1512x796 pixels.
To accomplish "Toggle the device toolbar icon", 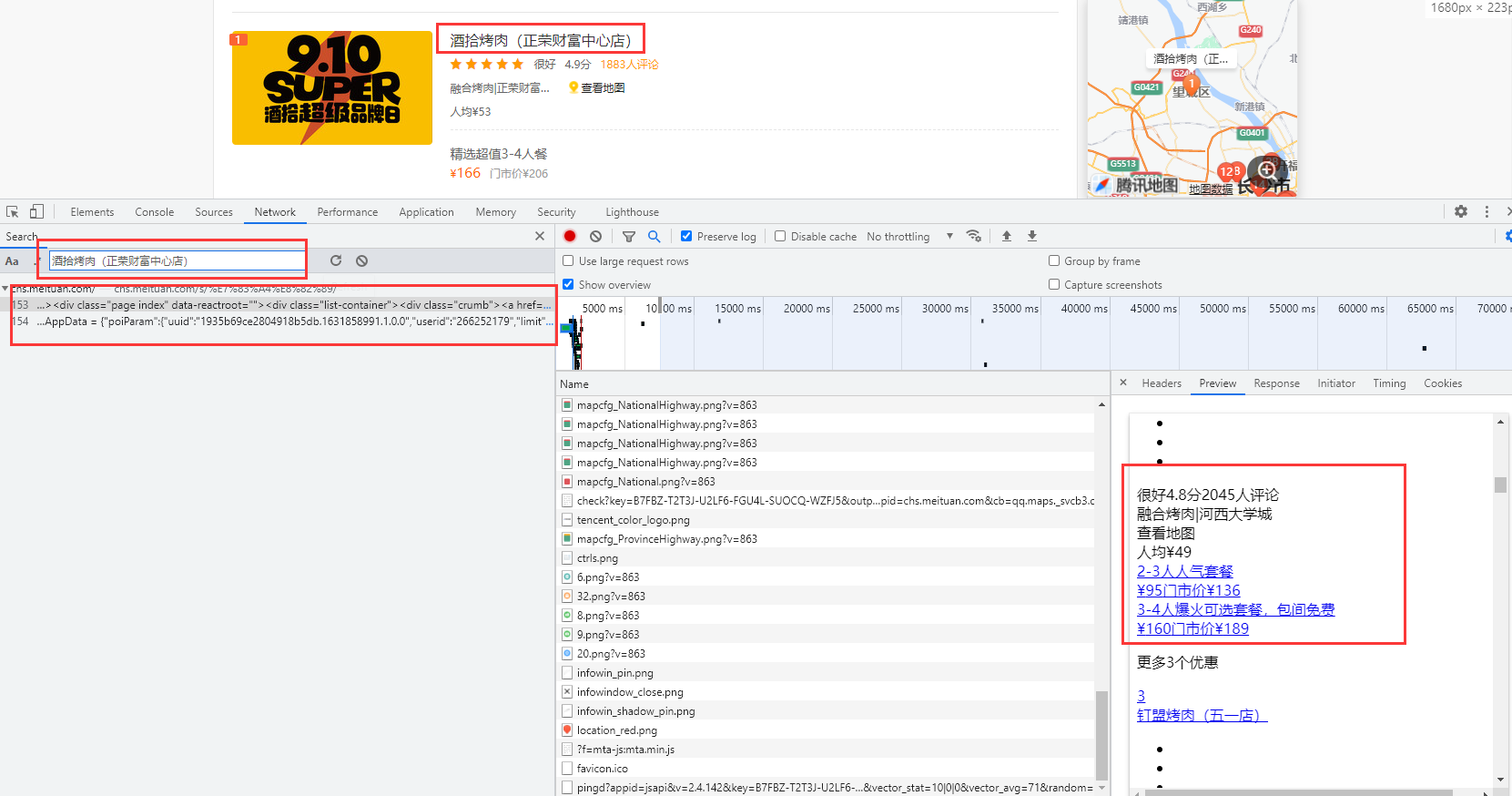I will tap(36, 211).
